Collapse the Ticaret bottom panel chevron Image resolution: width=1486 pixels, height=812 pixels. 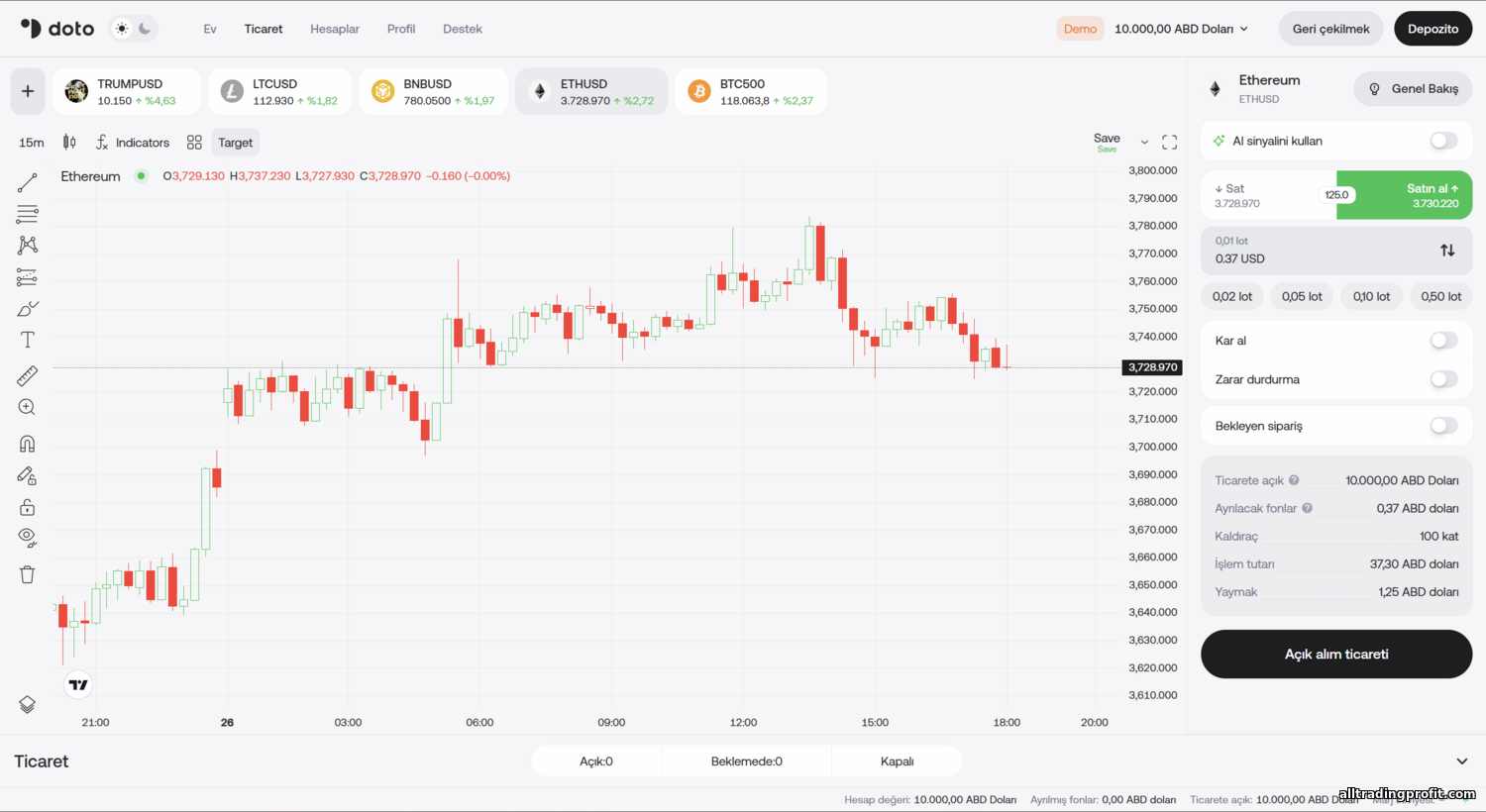coord(1461,761)
